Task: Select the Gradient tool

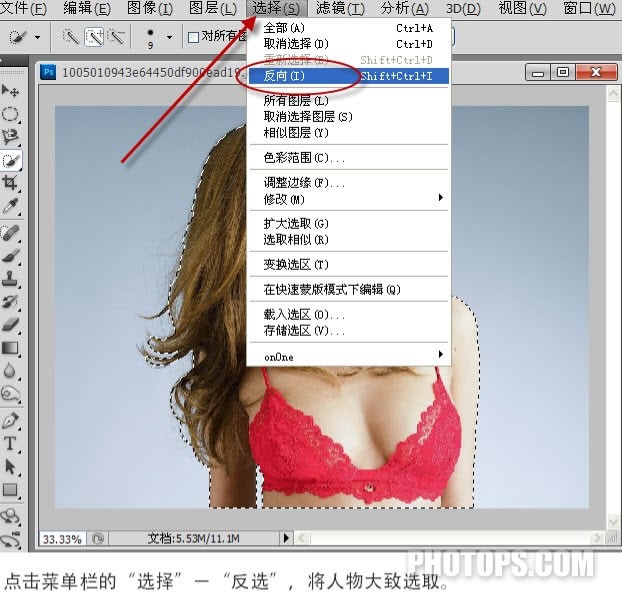Action: tap(10, 348)
